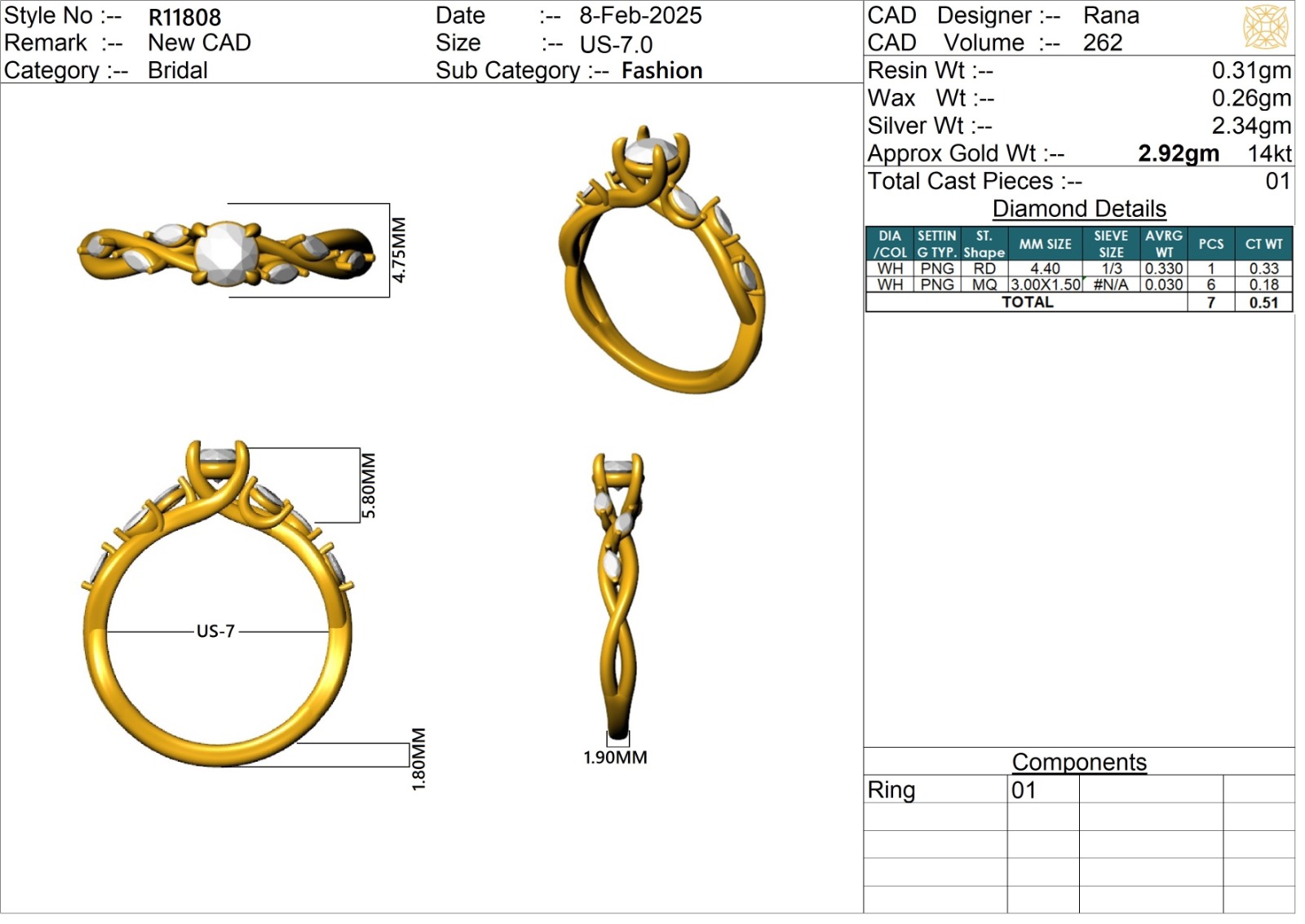1305x924 pixels.
Task: Click the MM SIZE column header
Action: point(1045,244)
